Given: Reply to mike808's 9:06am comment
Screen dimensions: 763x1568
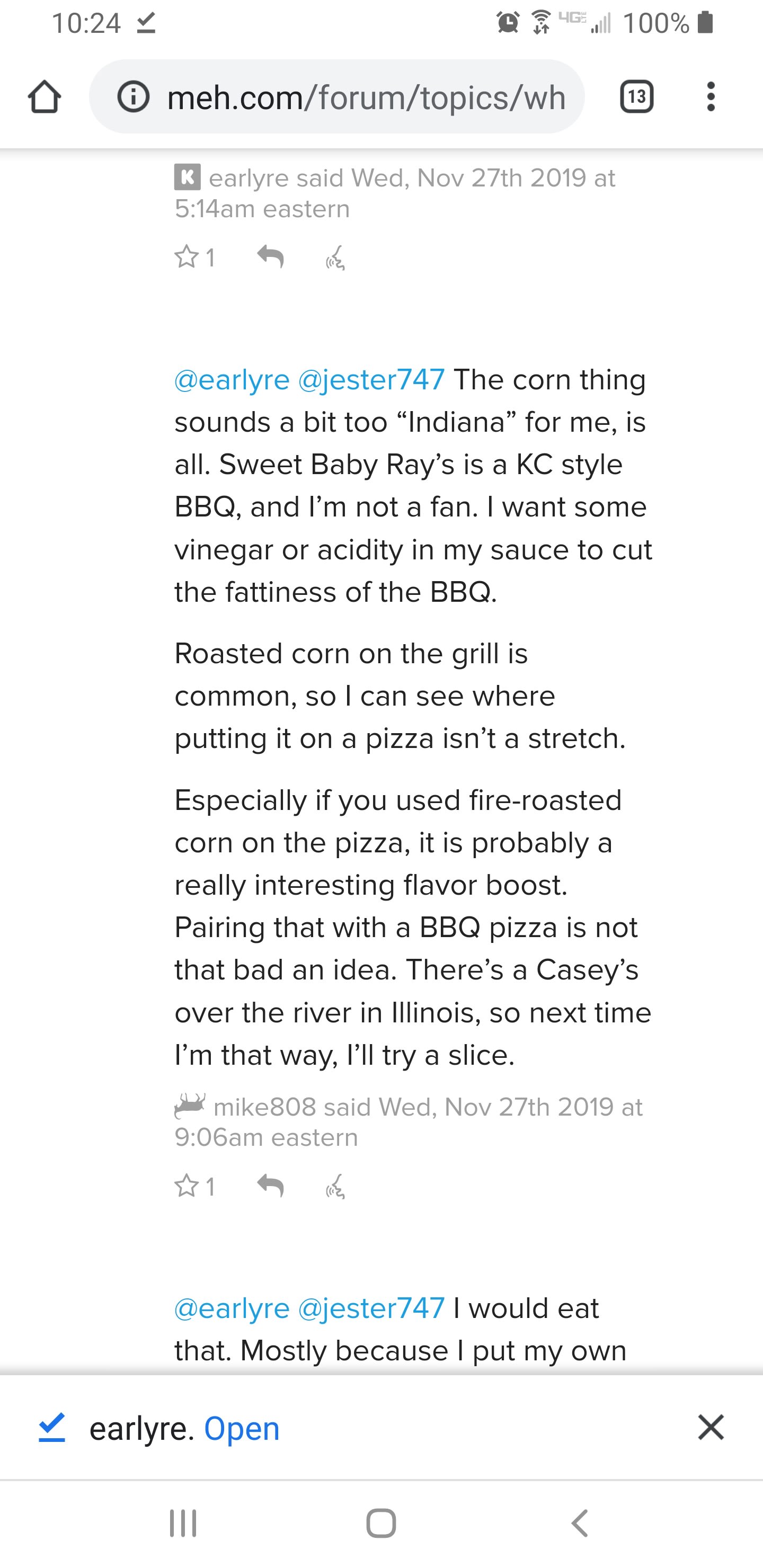Looking at the screenshot, I should coord(270,1186).
